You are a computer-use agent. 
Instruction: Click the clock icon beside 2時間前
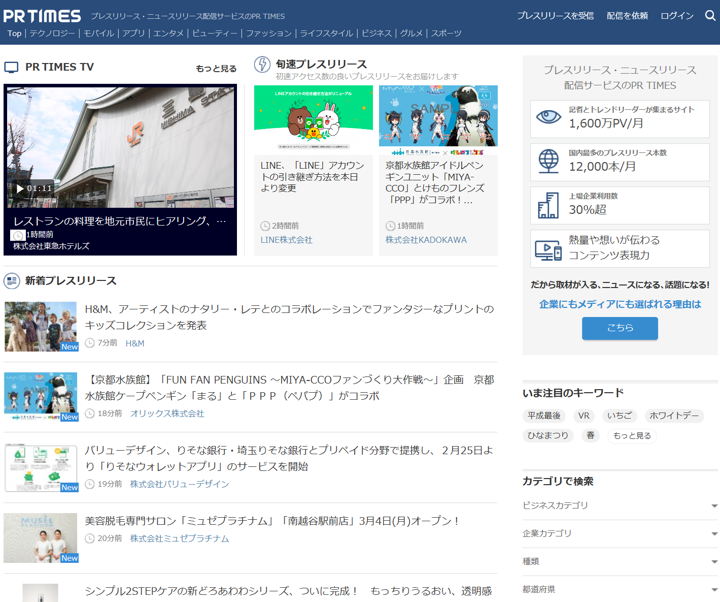pyautogui.click(x=265, y=226)
